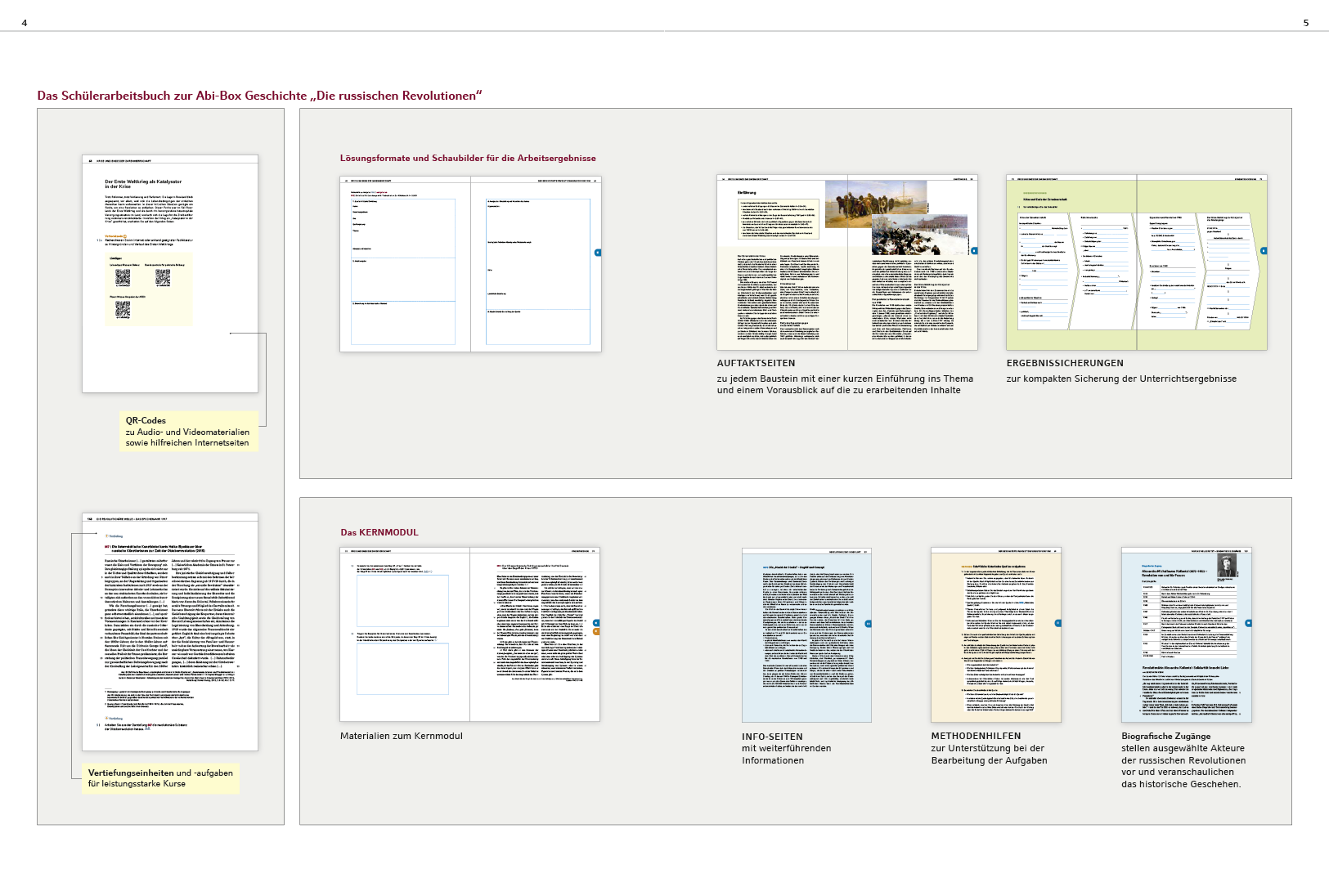This screenshot has width=1329, height=896.
Task: Click blue tab marker on Lösungsformate spread
Action: 597,253
